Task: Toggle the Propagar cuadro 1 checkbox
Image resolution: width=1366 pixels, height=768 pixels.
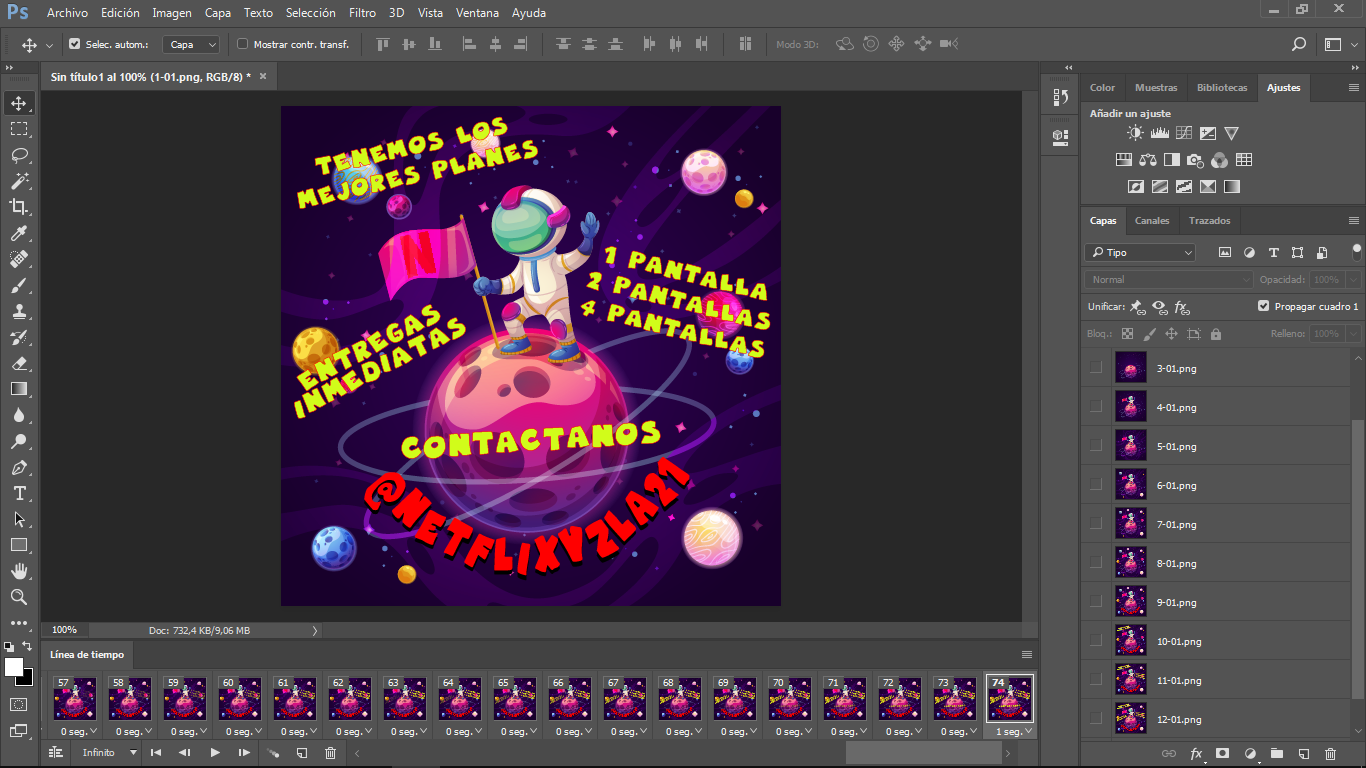Action: click(1263, 306)
